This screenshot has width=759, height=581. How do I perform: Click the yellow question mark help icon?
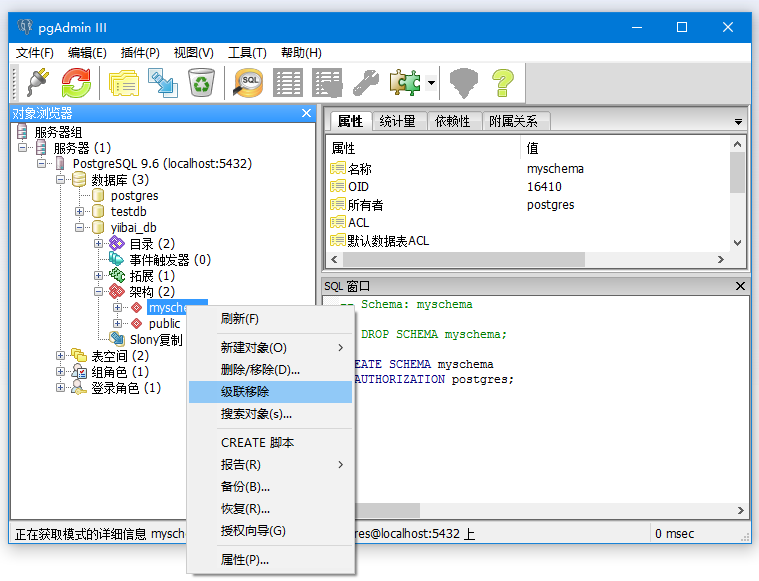[x=502, y=83]
